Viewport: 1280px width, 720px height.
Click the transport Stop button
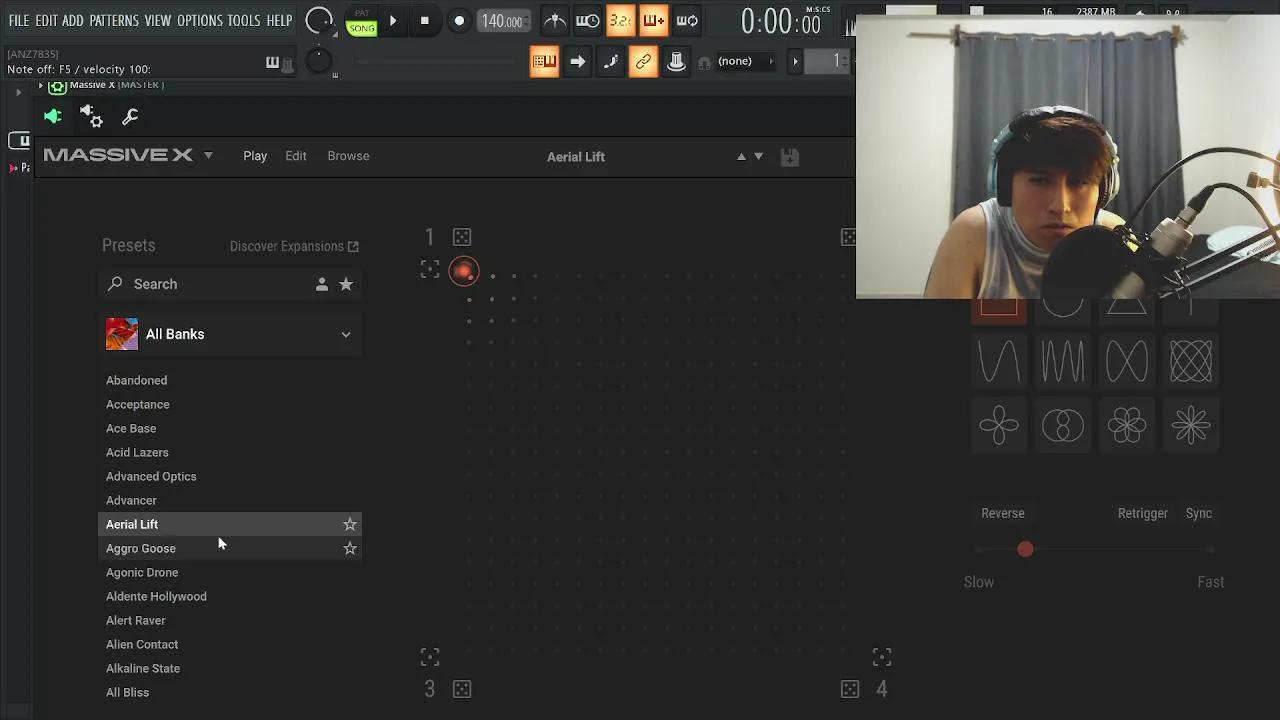coord(424,21)
